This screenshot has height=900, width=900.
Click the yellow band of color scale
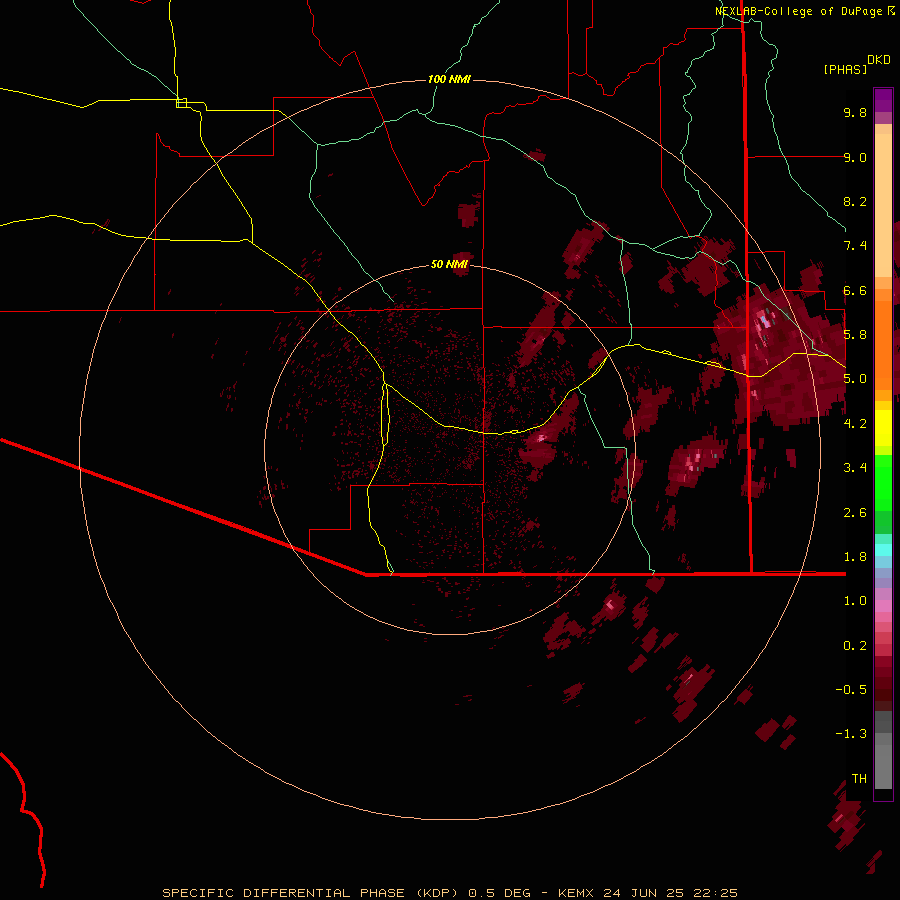coord(883,428)
